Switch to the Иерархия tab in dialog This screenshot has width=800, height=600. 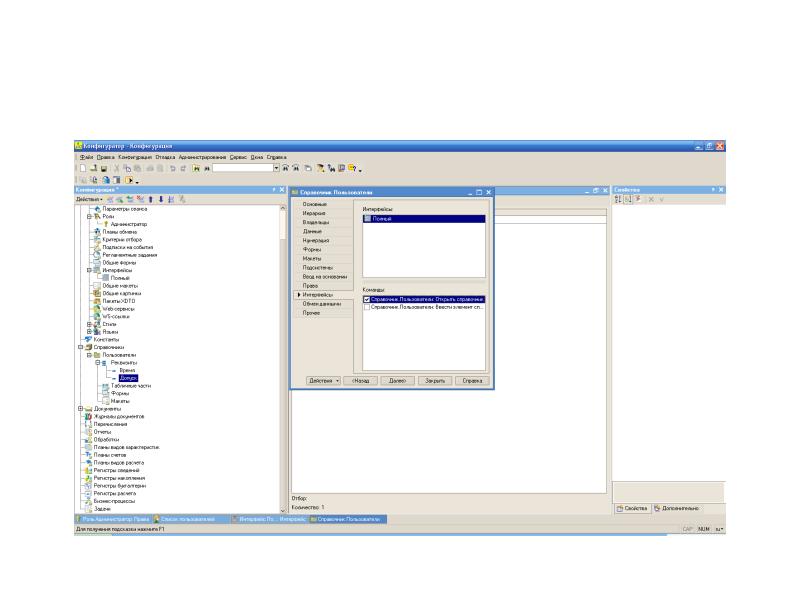pos(314,213)
